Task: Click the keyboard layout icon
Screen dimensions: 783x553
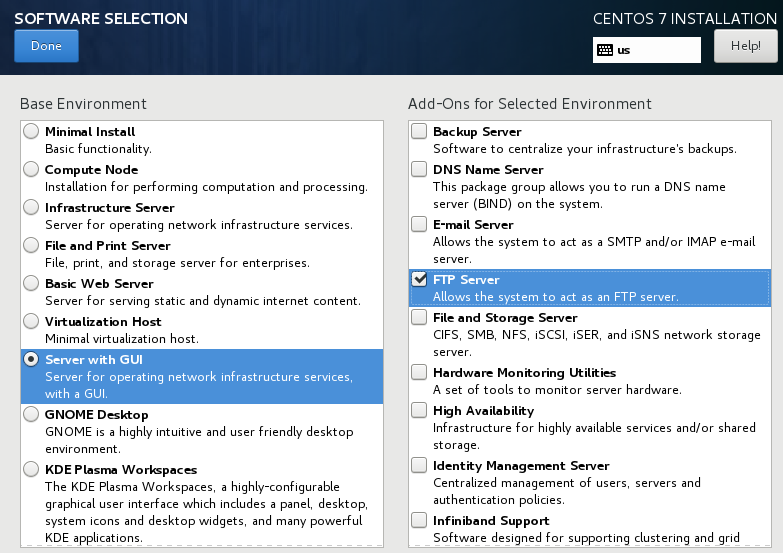Action: 605,49
